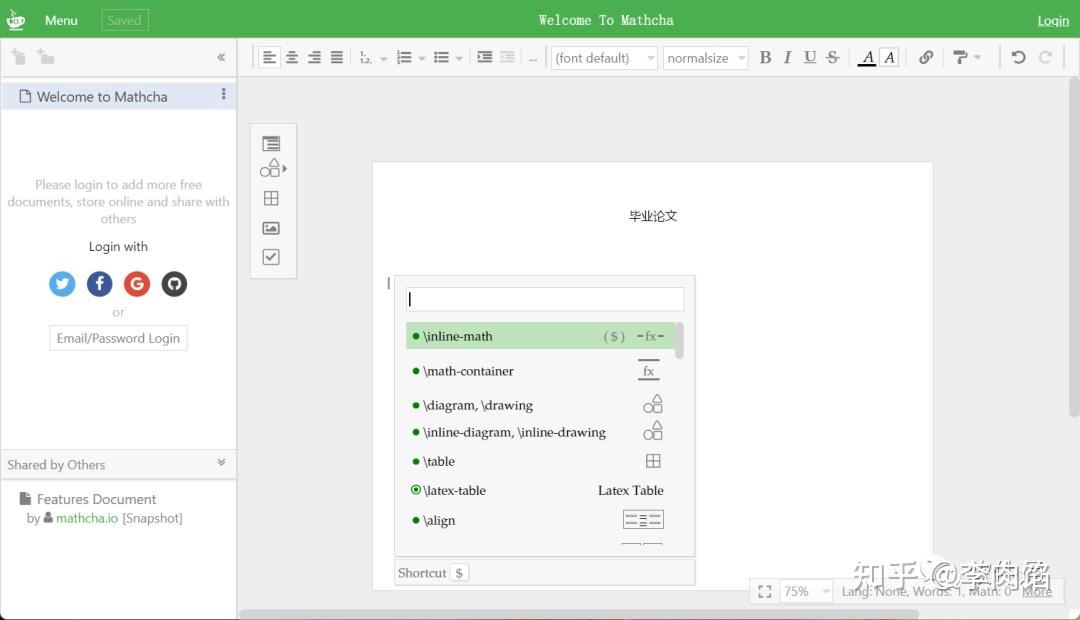Pick the text color
Screen dimensions: 1080x620
tap(867, 58)
